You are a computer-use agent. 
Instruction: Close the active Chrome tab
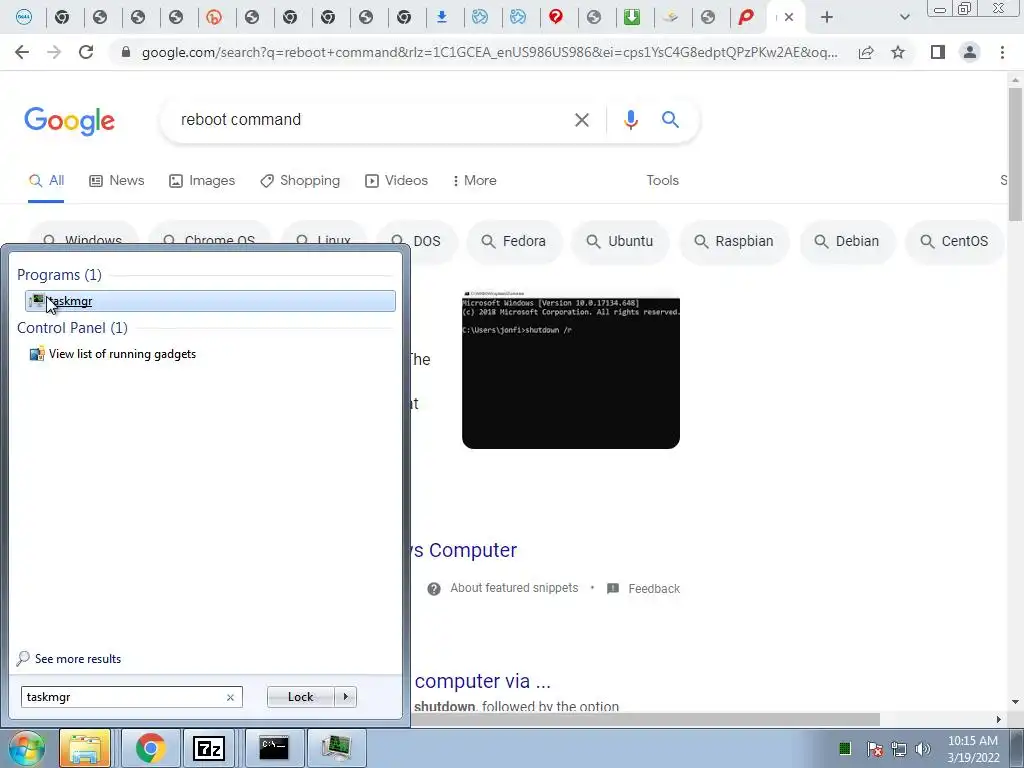(789, 17)
